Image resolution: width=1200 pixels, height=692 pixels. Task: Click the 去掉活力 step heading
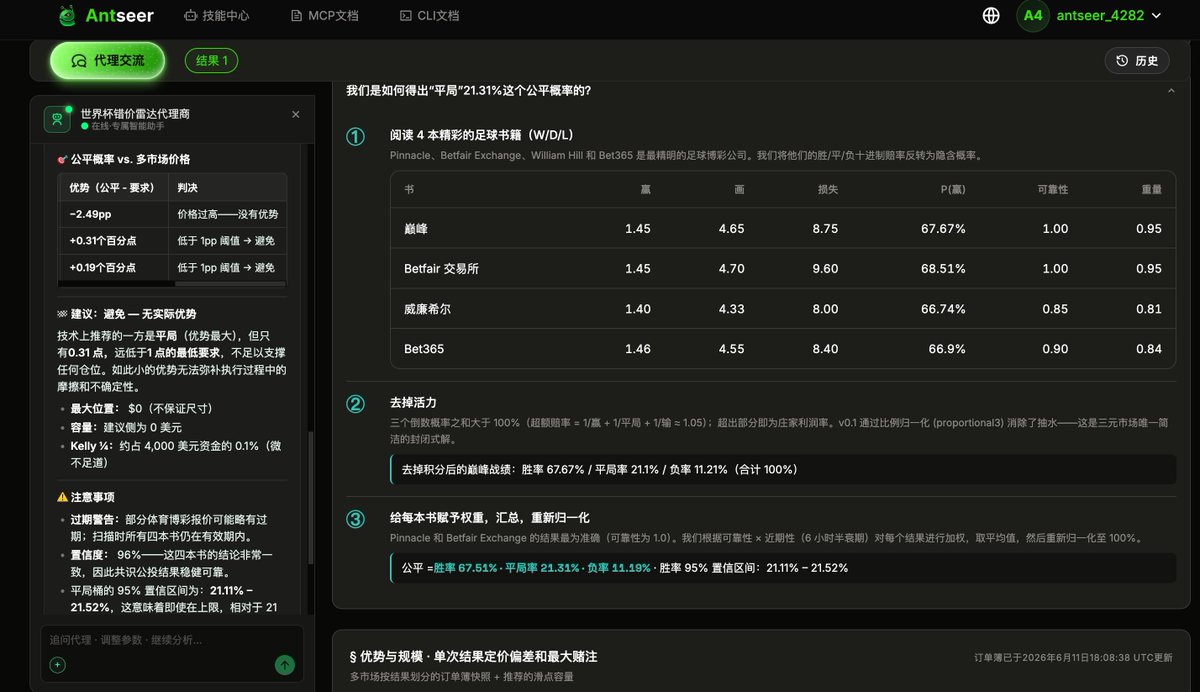click(413, 402)
